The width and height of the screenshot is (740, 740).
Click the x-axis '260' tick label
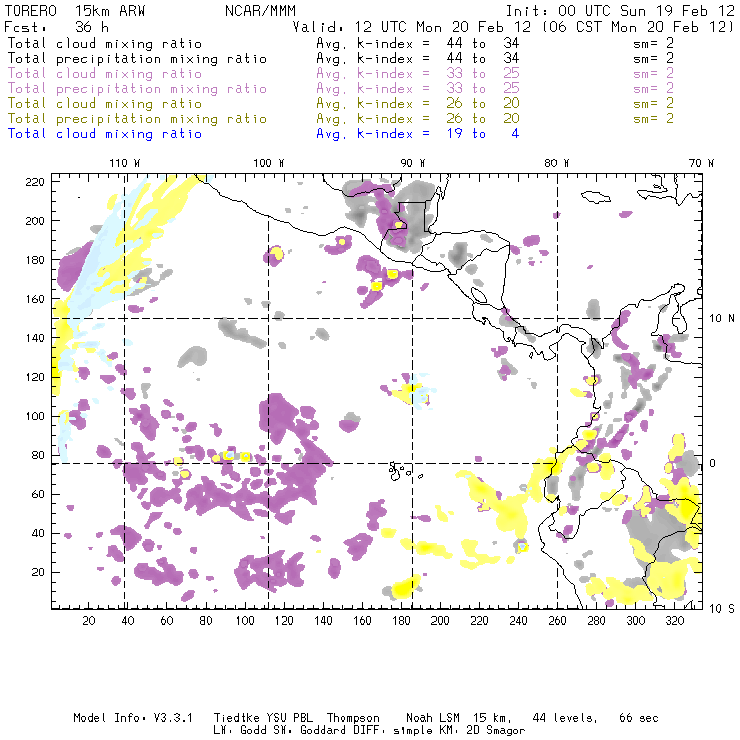[557, 621]
